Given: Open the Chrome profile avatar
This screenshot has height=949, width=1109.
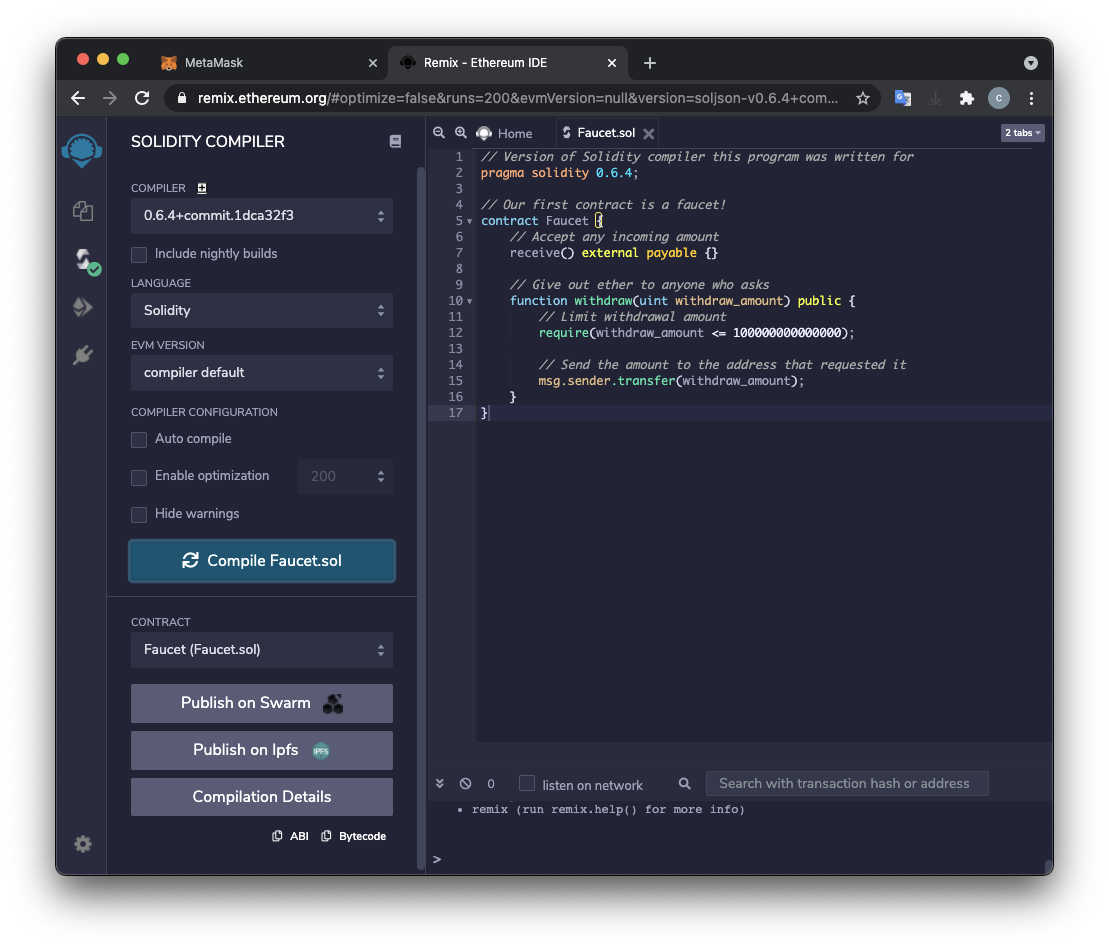Looking at the screenshot, I should (x=999, y=98).
